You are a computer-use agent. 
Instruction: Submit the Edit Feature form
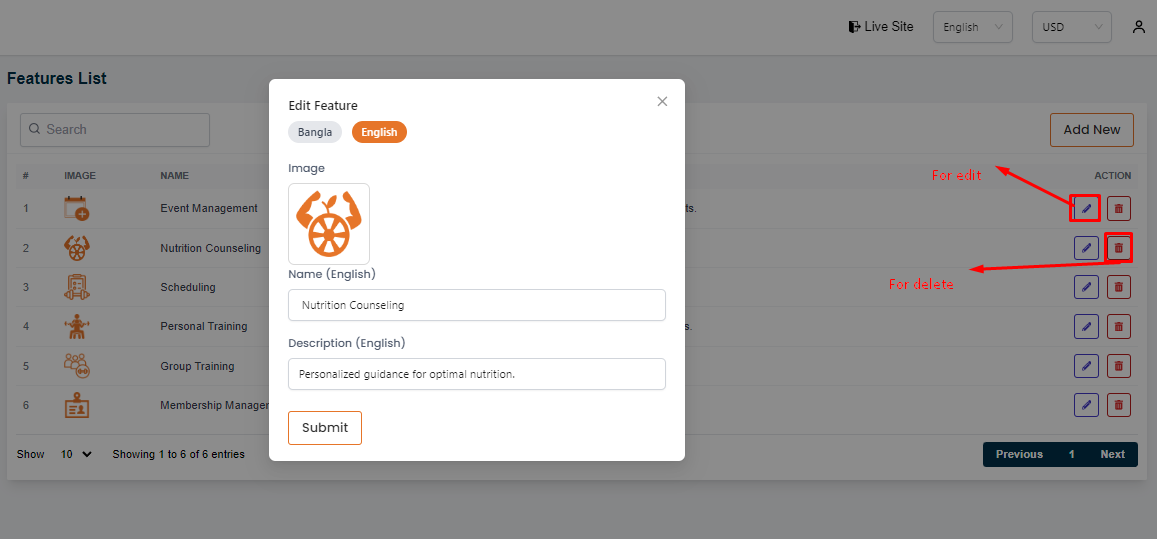(325, 428)
